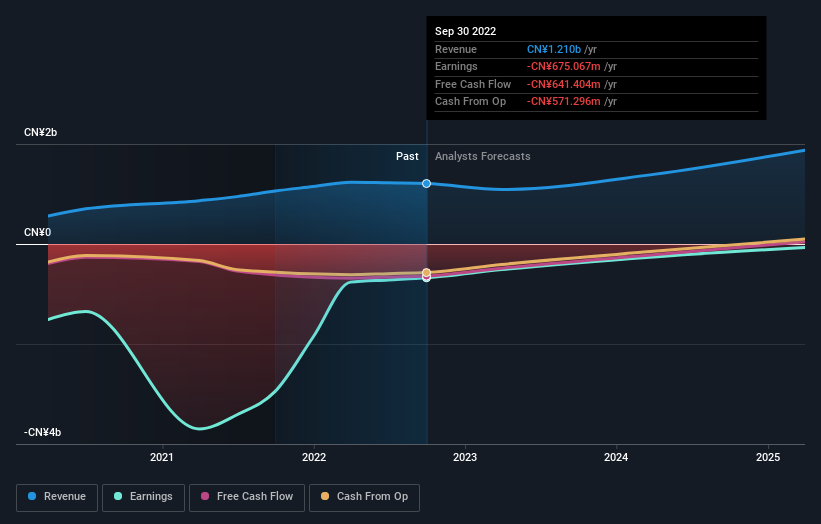821x524 pixels.
Task: Click the Past section label
Action: point(407,156)
